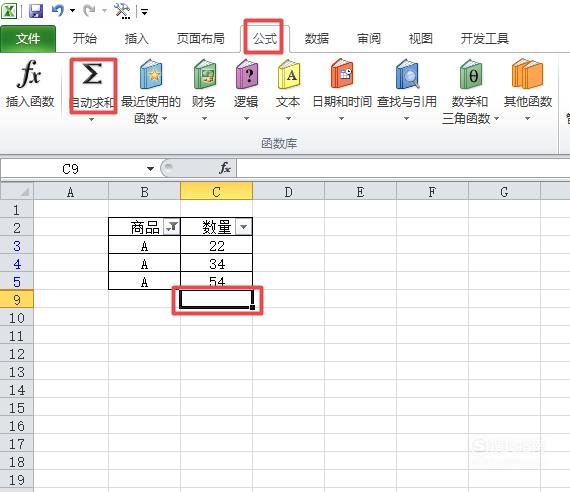Select cell containing 22
The image size is (570, 492).
[216, 245]
